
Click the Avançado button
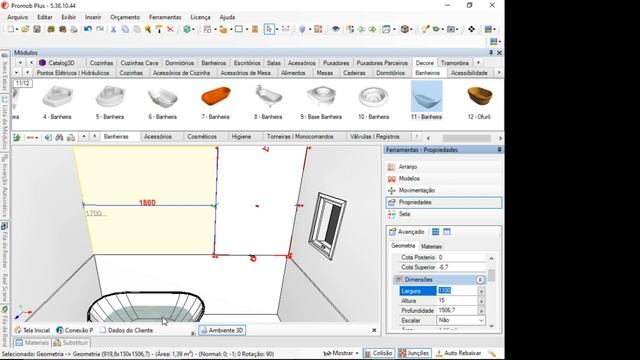coord(407,232)
